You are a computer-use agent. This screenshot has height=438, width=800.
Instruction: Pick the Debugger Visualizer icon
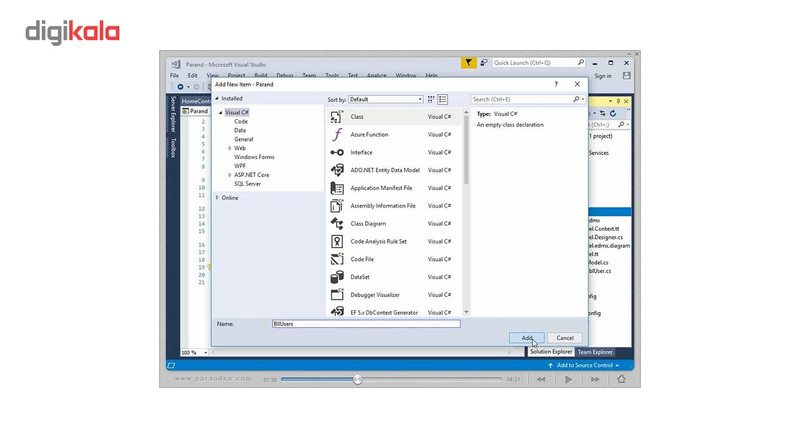pos(337,295)
